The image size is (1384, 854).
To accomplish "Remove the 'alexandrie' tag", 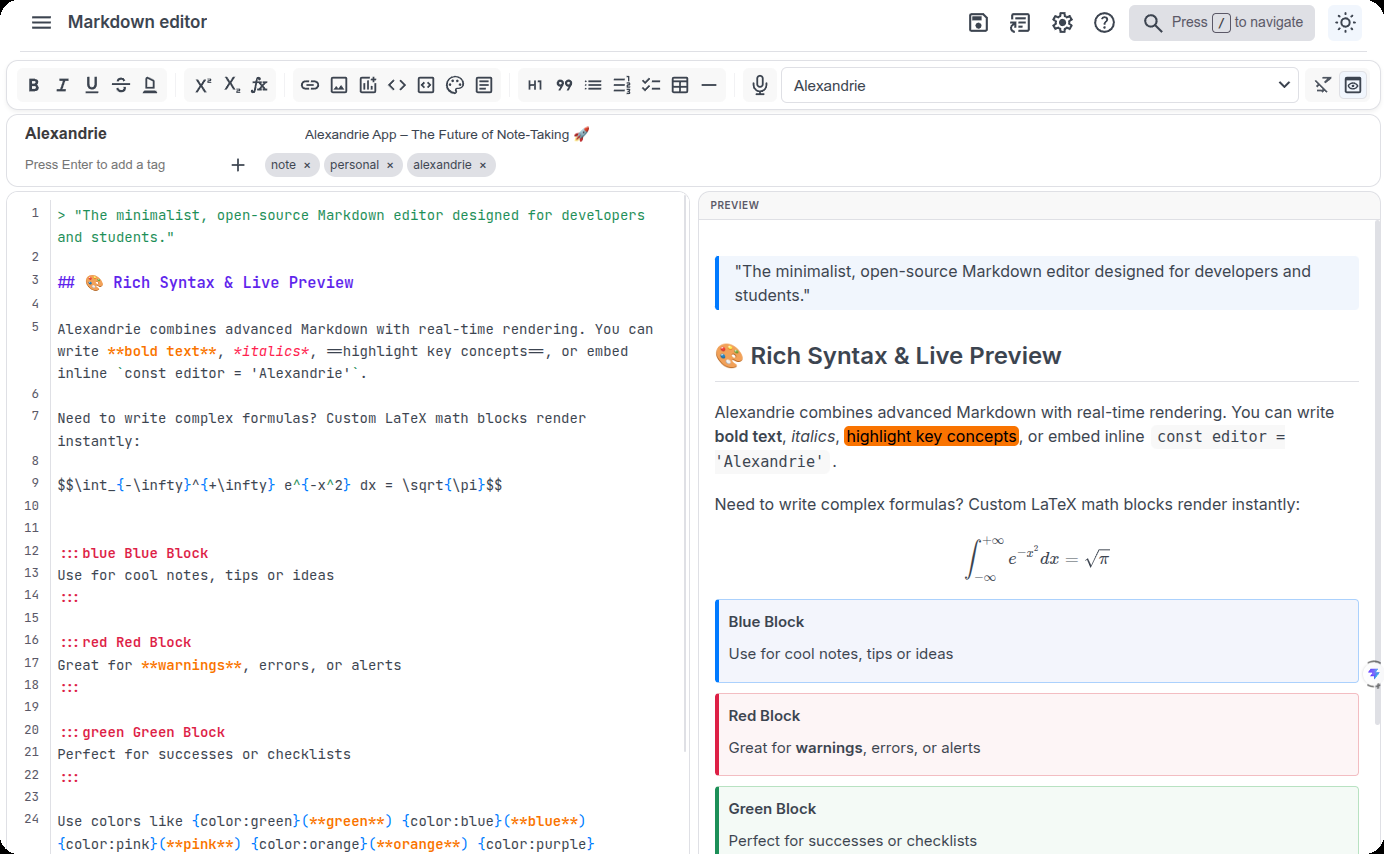I will point(482,165).
